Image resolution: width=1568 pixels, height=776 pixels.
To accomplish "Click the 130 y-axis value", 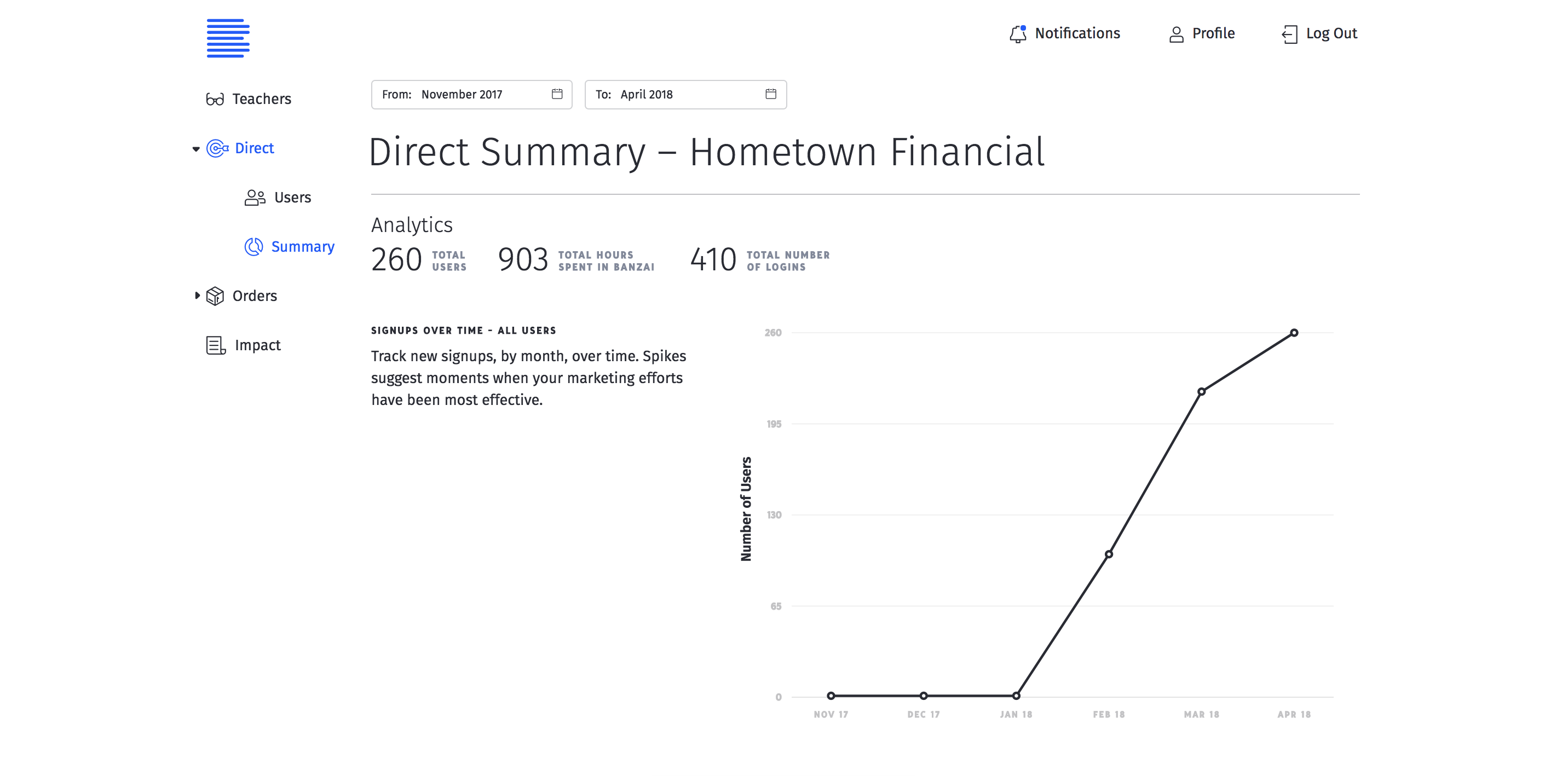I will [x=774, y=516].
